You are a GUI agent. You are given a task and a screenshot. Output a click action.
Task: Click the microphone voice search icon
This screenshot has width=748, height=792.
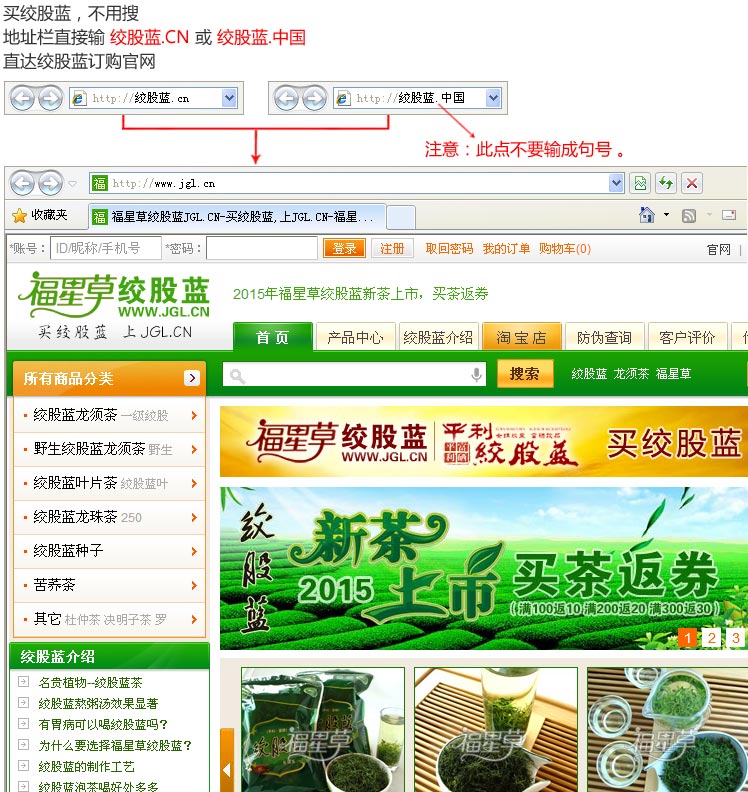476,375
